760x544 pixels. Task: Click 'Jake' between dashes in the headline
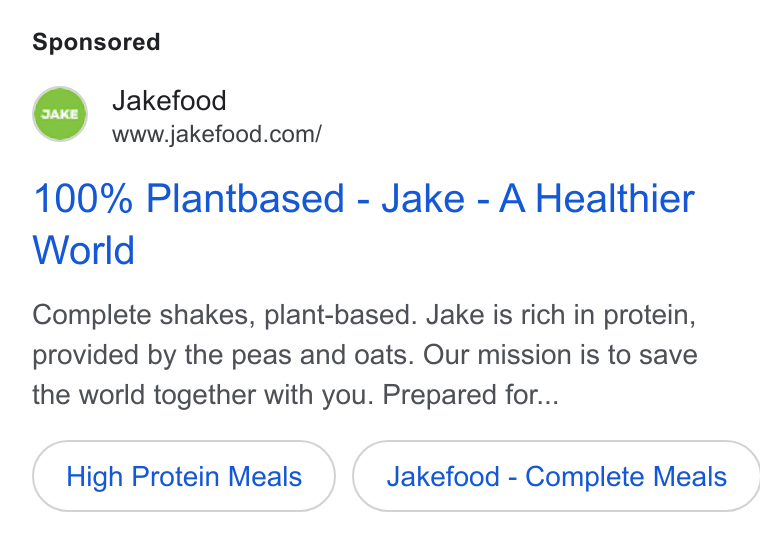coord(423,199)
